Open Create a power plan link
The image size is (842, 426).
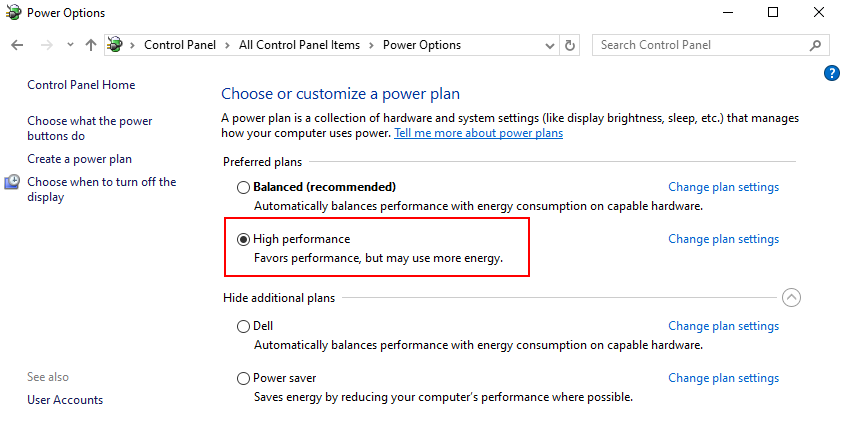pyautogui.click(x=79, y=159)
